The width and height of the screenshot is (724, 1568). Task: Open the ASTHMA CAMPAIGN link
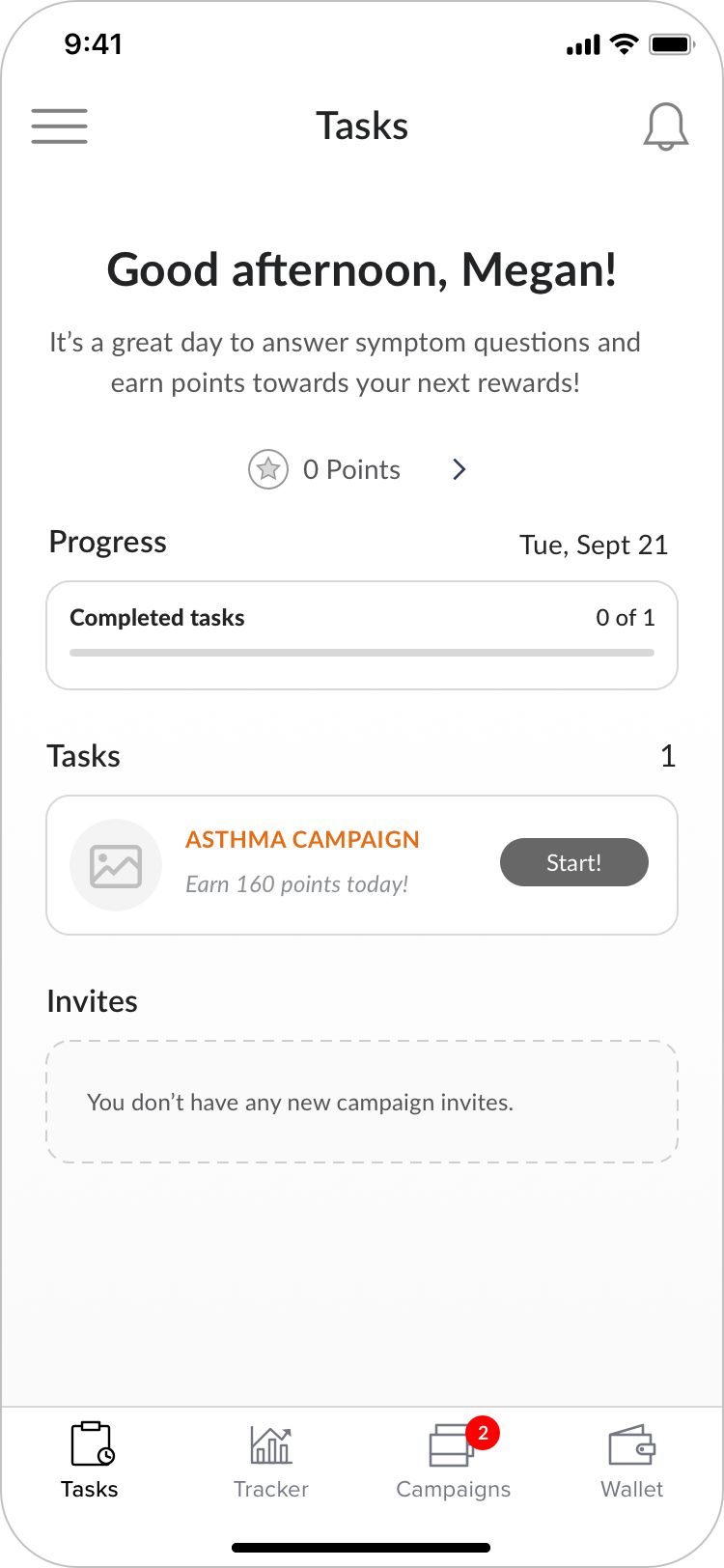302,840
